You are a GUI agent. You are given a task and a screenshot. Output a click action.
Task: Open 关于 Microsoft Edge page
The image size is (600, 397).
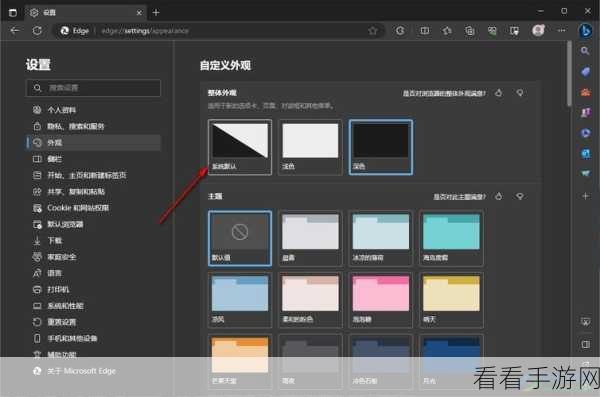(x=93, y=371)
